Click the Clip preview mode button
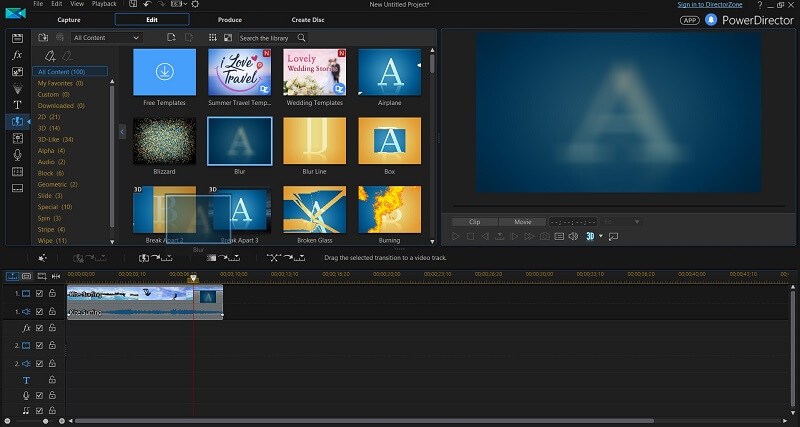Viewport: 800px width, 427px height. point(475,222)
